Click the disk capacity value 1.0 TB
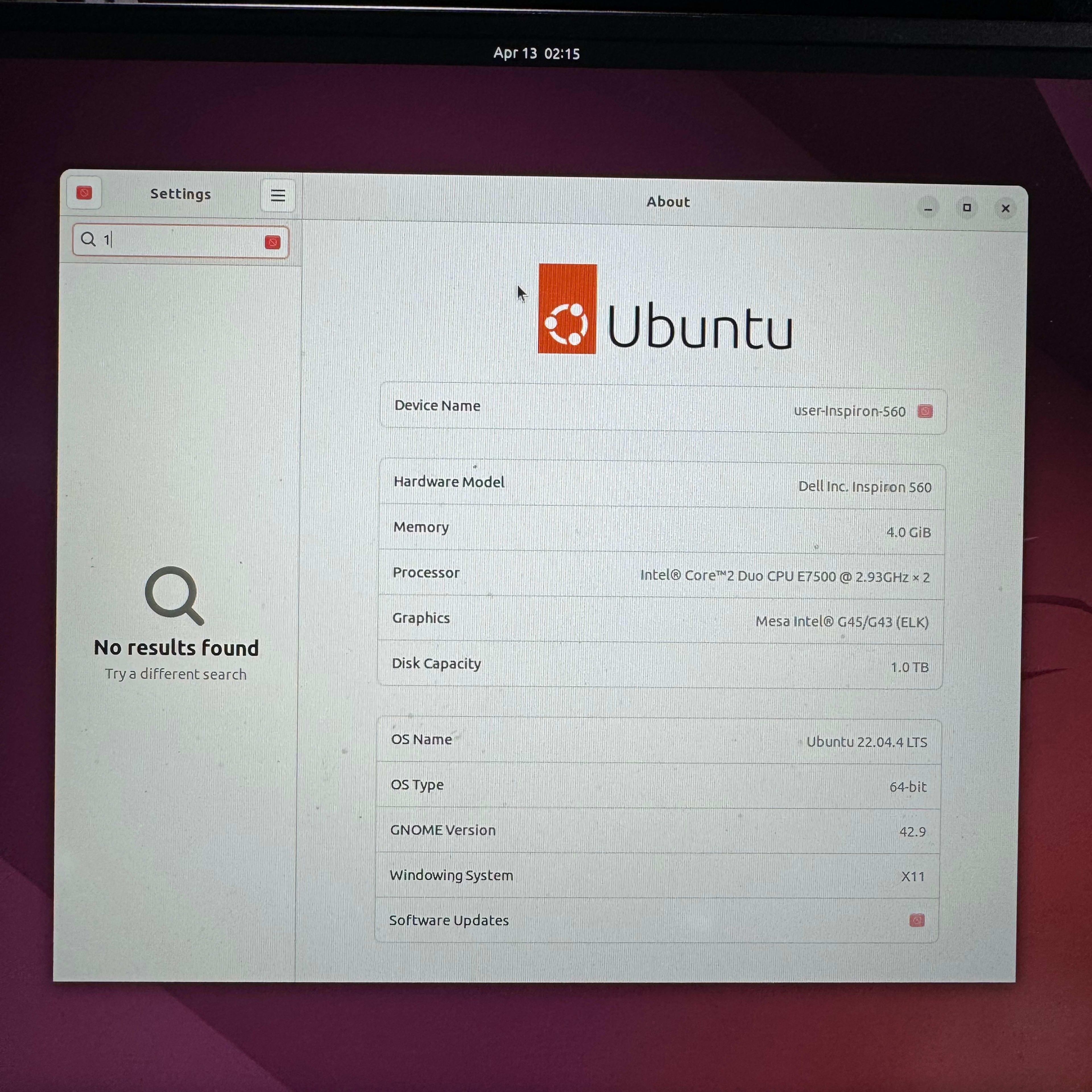The width and height of the screenshot is (1092, 1092). [x=909, y=667]
